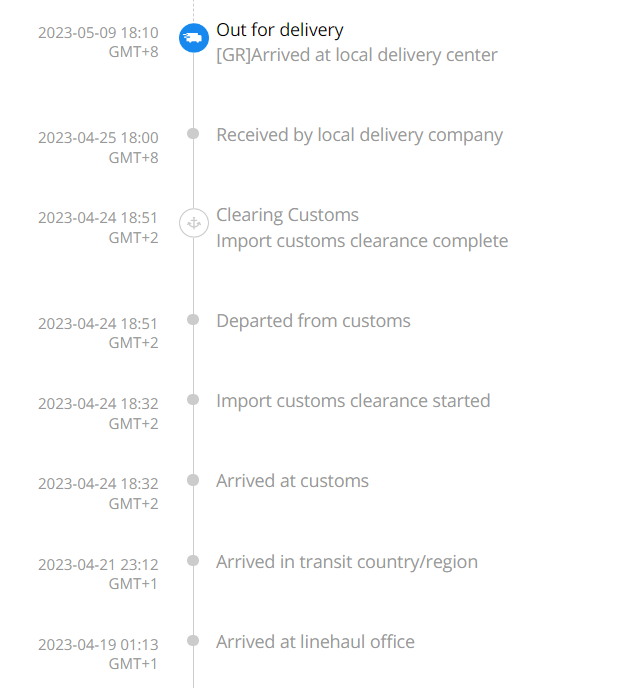The width and height of the screenshot is (638, 688).
Task: Click the blue delivery truck icon
Action: click(194, 38)
